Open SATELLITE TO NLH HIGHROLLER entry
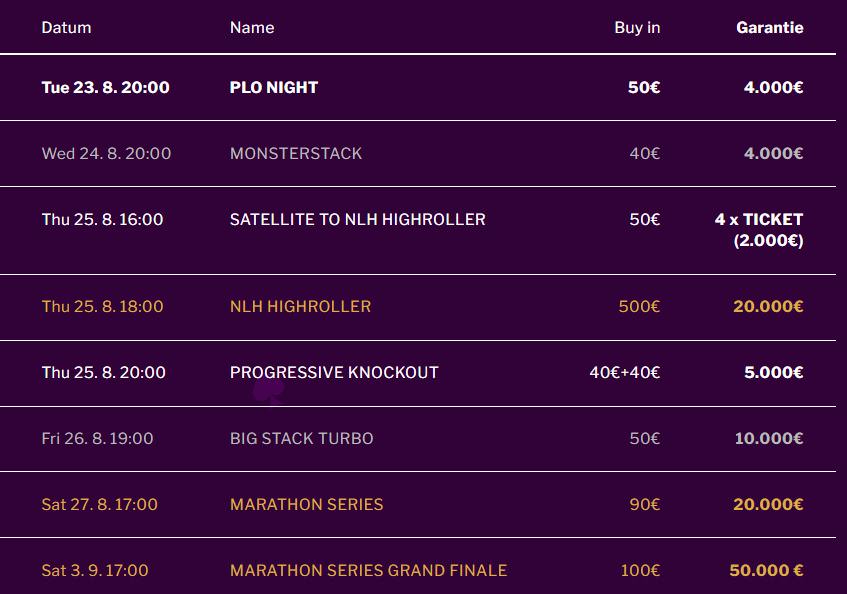Image resolution: width=847 pixels, height=594 pixels. point(358,219)
